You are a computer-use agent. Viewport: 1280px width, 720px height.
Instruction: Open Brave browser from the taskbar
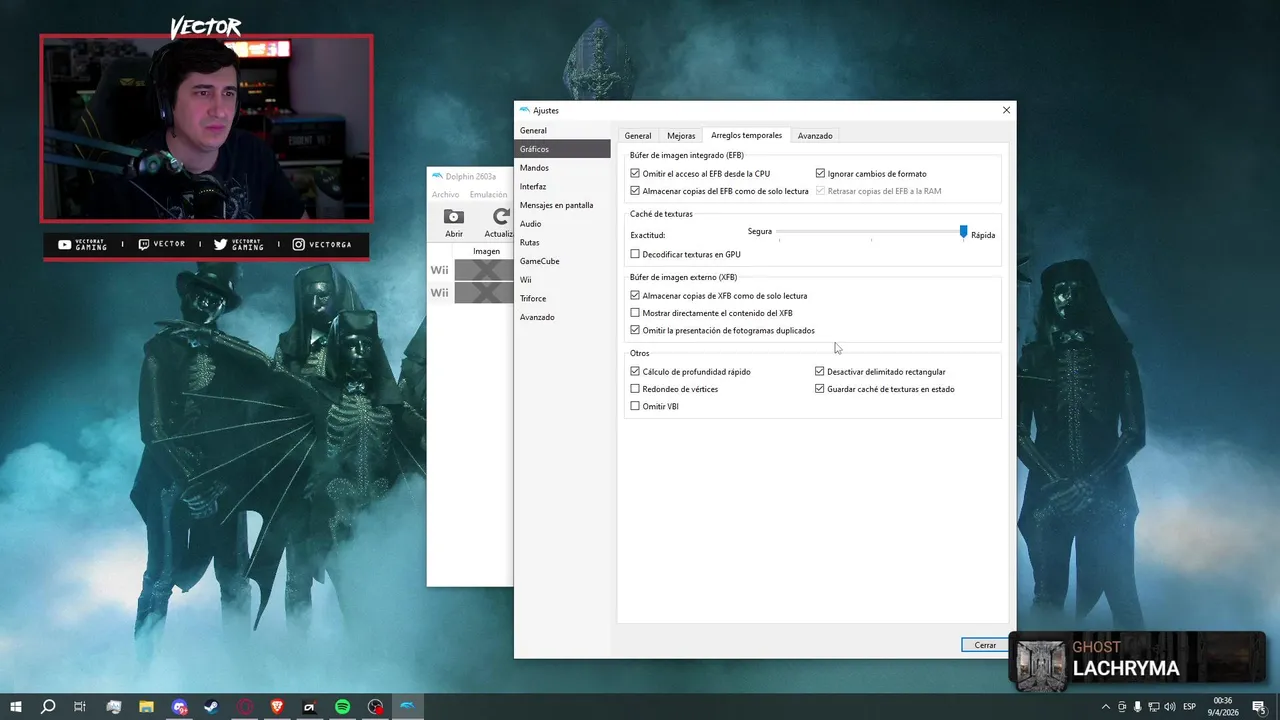click(x=277, y=707)
